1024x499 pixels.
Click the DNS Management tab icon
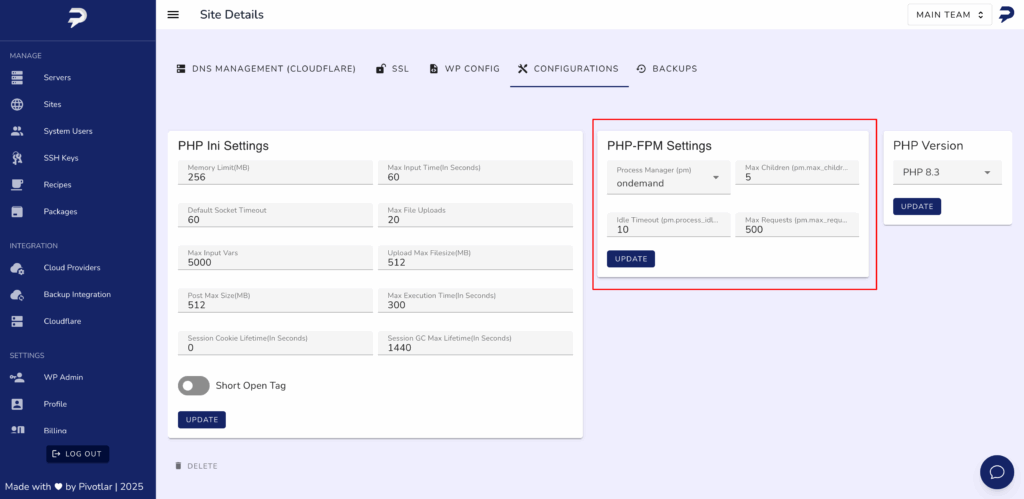click(181, 69)
